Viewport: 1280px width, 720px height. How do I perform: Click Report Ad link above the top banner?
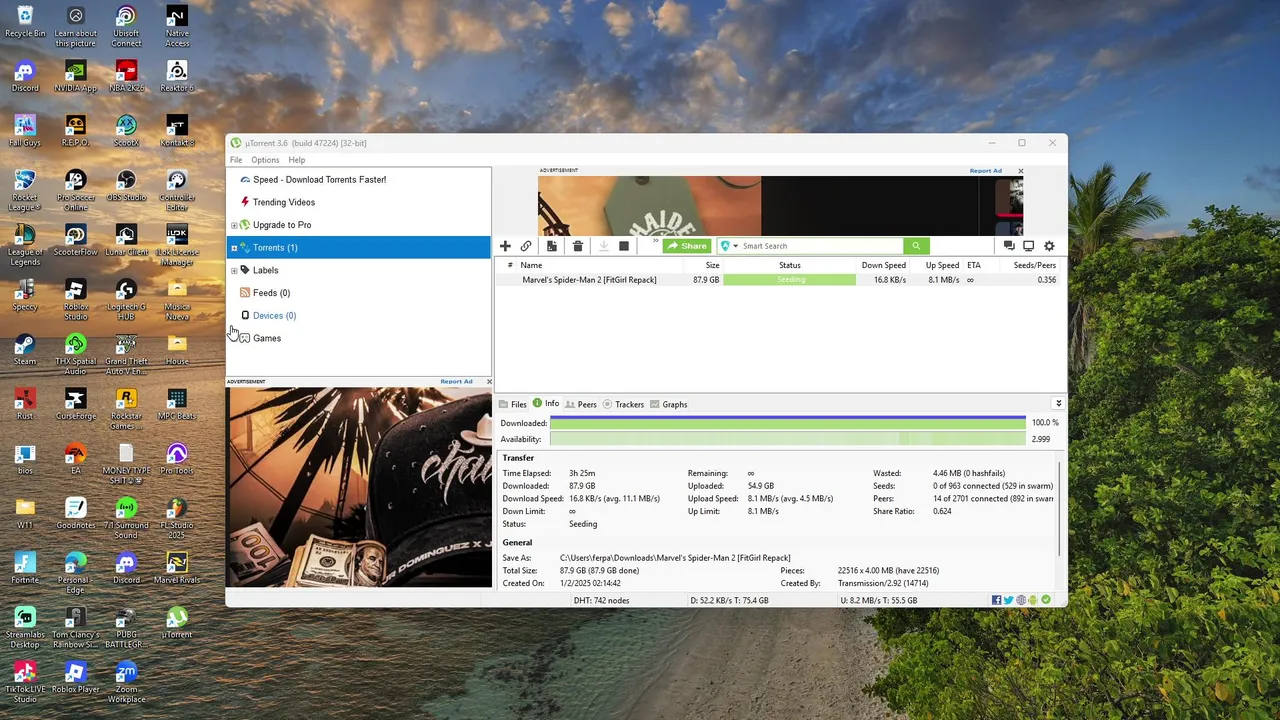(x=985, y=171)
